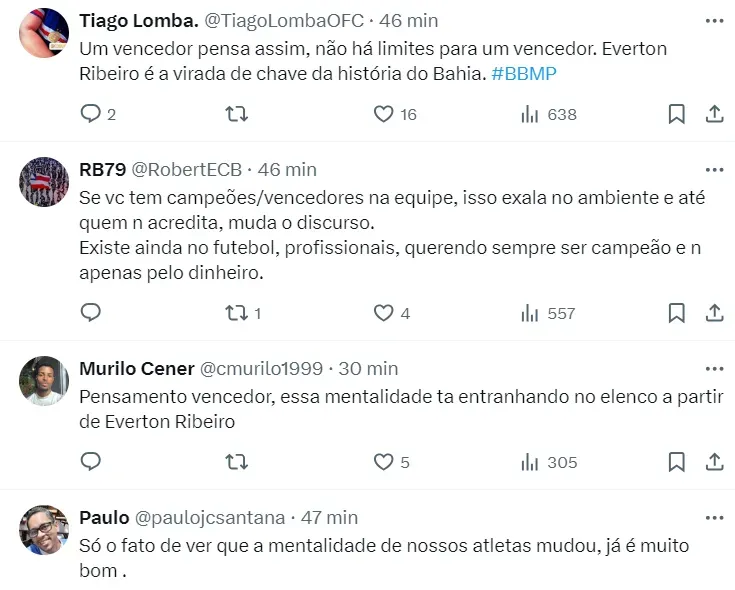Open more options on Murilo Cener's tweet
This screenshot has height=590, width=735.
coord(714,368)
